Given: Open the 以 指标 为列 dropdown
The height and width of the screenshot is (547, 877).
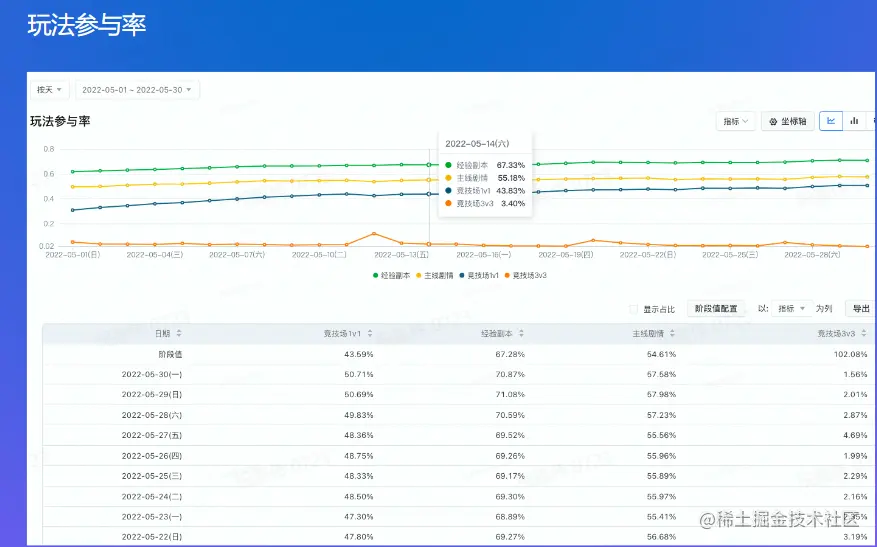Looking at the screenshot, I should click(x=791, y=309).
